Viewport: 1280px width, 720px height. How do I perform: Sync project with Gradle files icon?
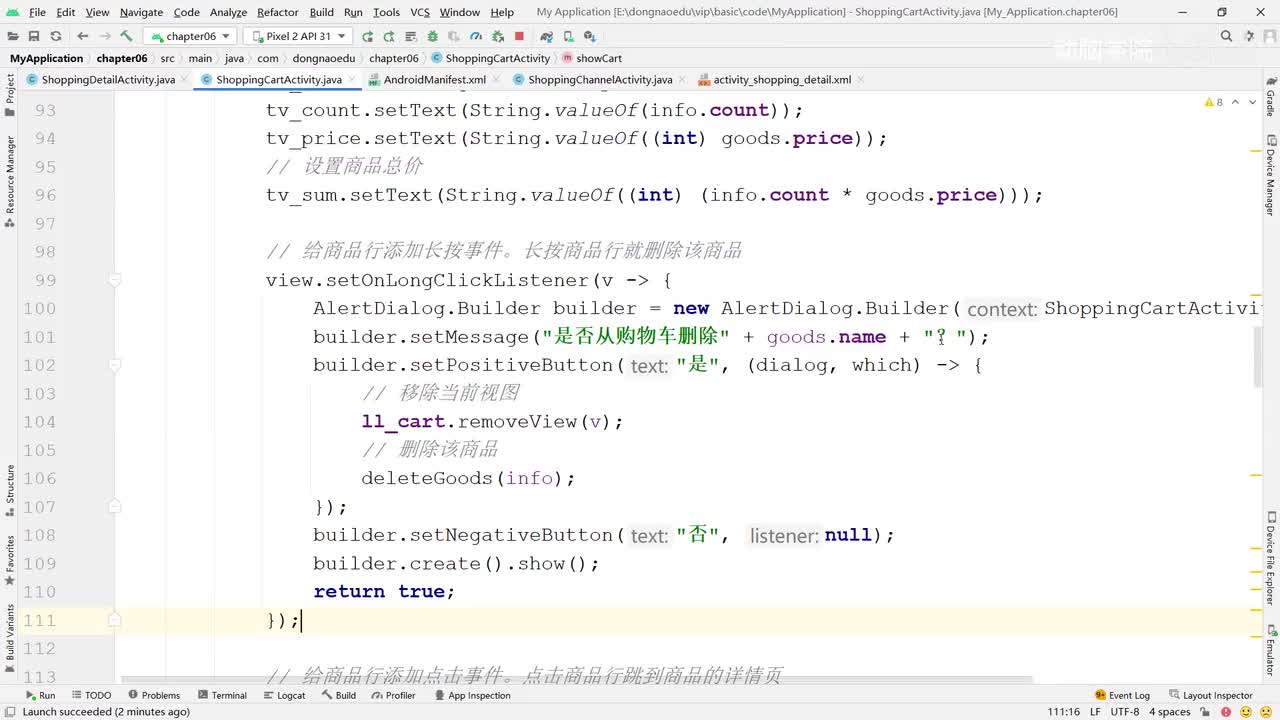pyautogui.click(x=546, y=36)
